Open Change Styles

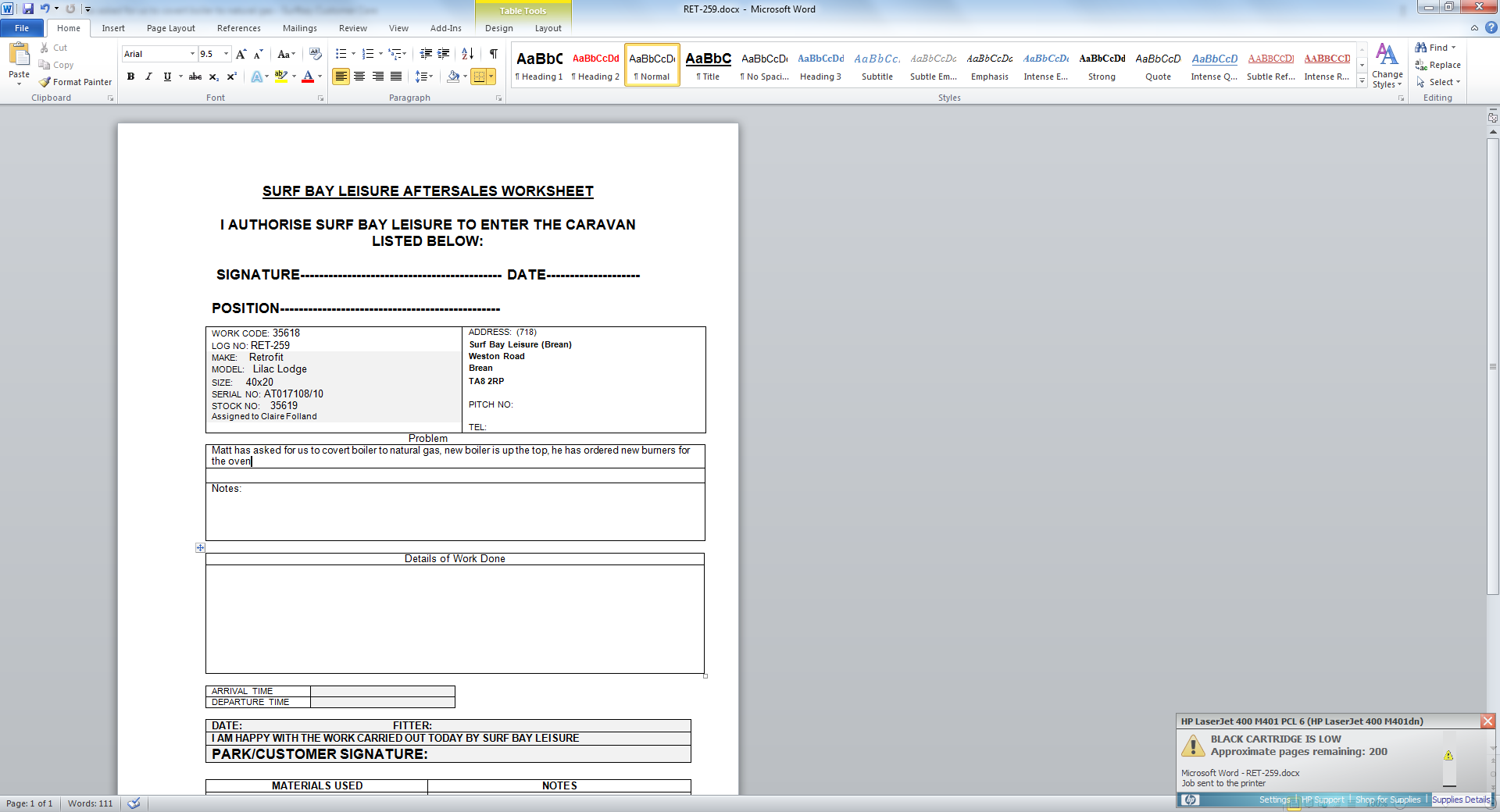coord(1387,66)
